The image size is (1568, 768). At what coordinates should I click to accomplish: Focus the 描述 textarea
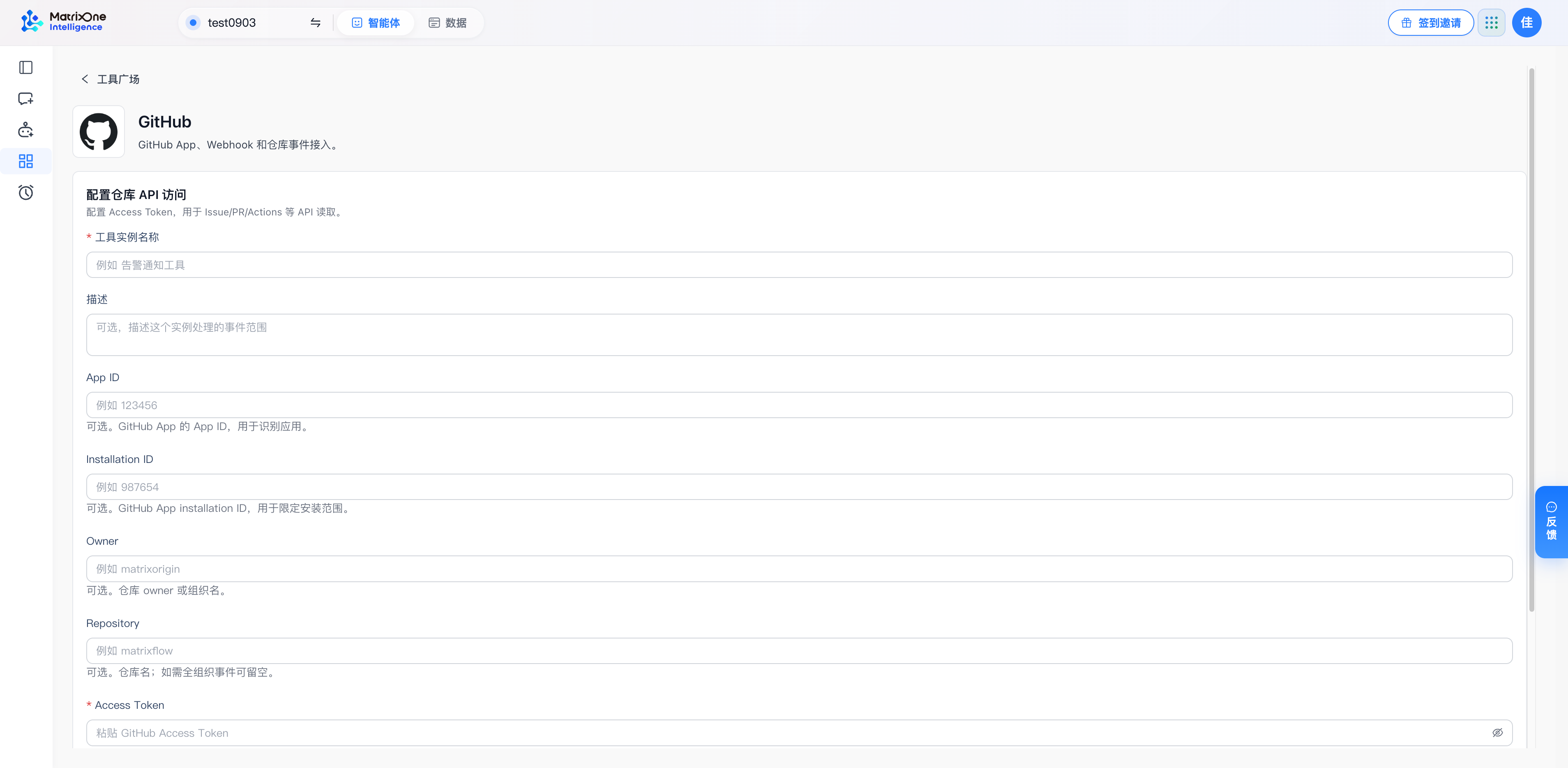pos(799,335)
